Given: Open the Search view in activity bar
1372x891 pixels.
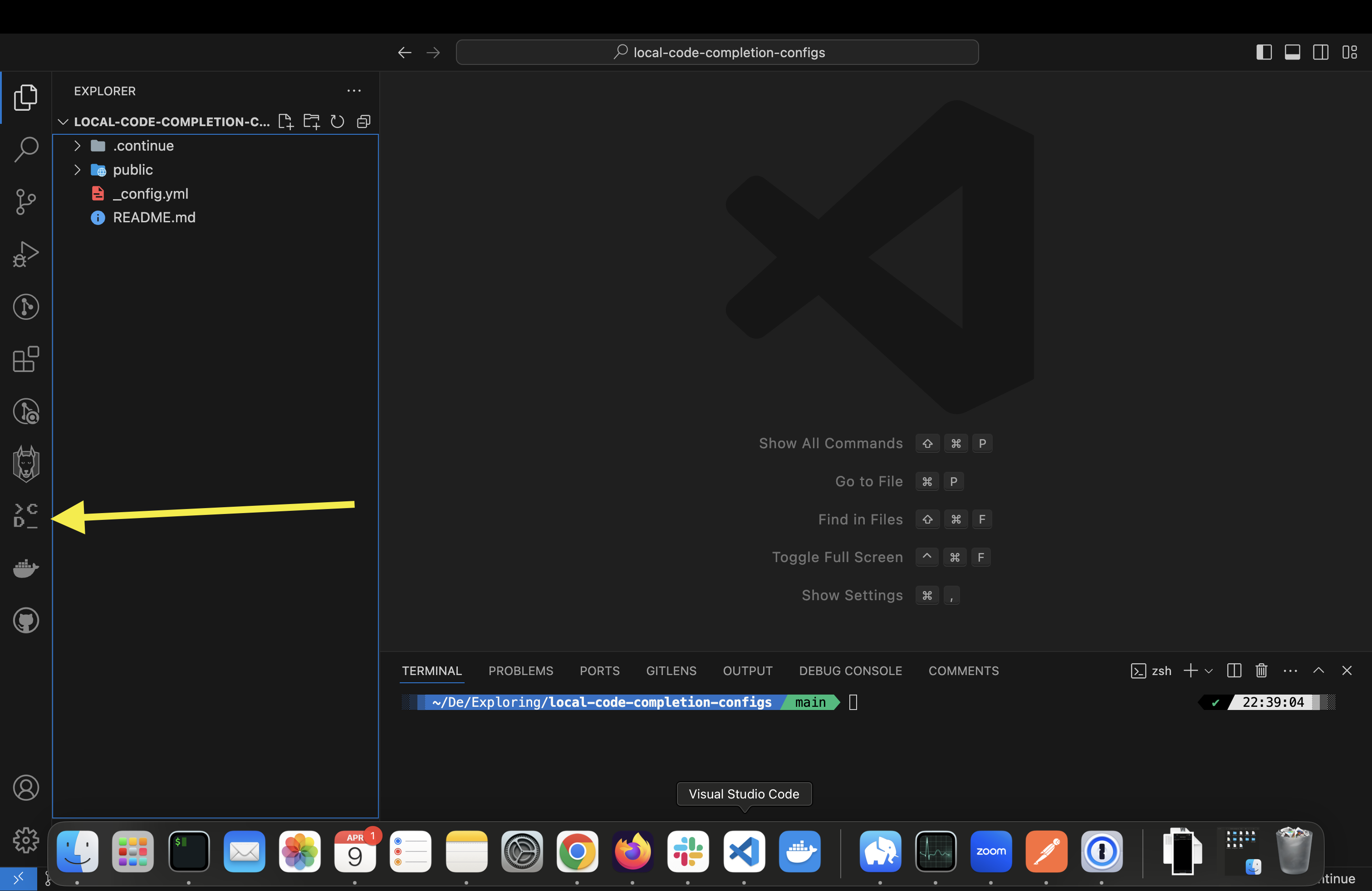Looking at the screenshot, I should click(26, 149).
